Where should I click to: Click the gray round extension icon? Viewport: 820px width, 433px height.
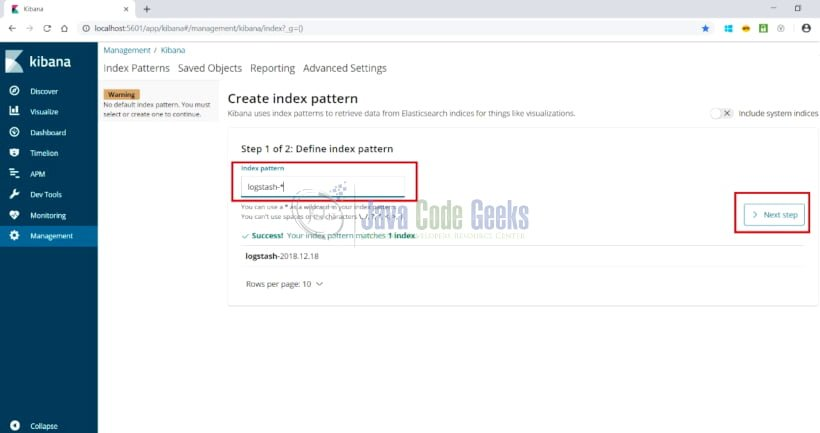point(781,28)
